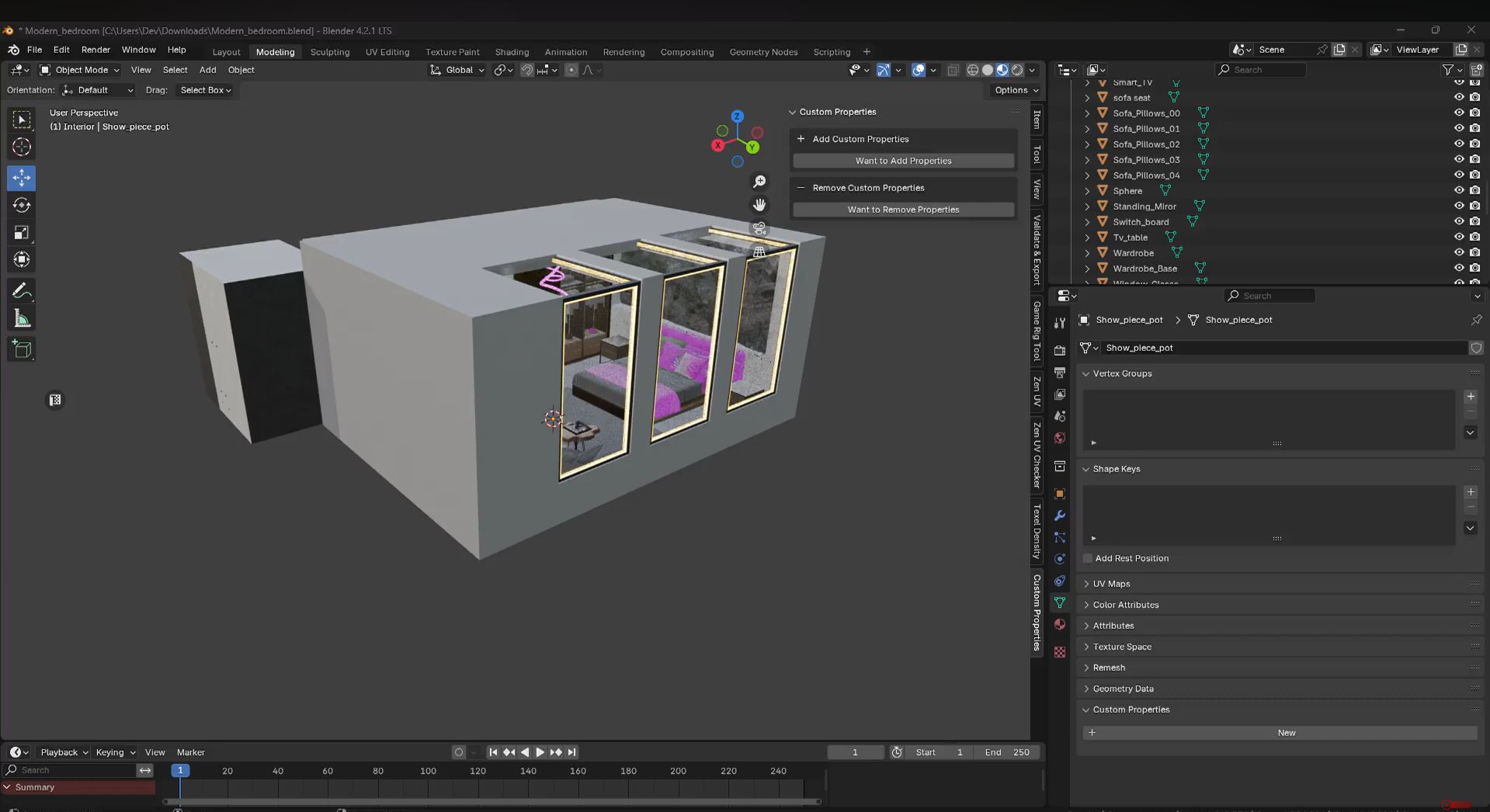Click the End frame field
This screenshot has height=812, width=1490.
(1008, 752)
